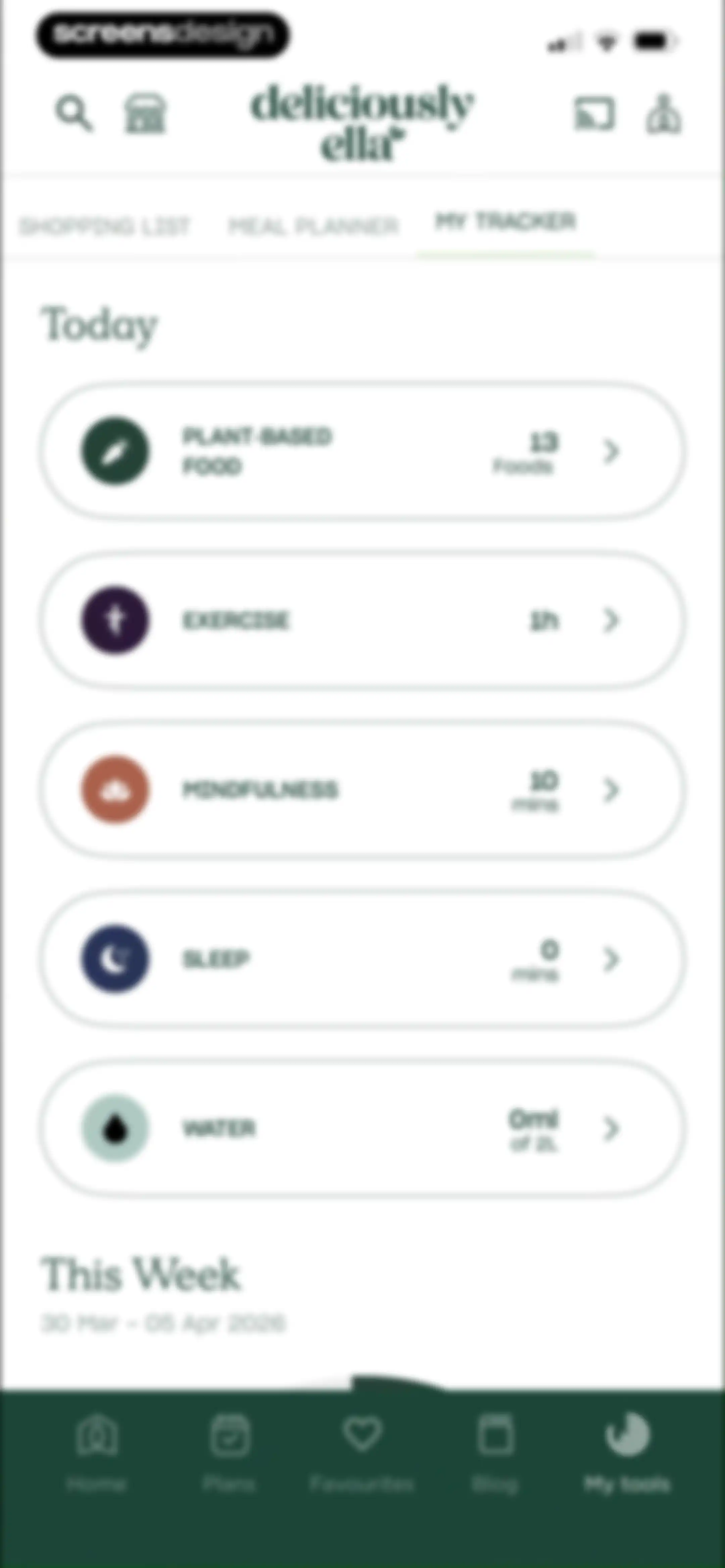Tap the shop storefront icon
Screen dimensions: 725x1568
(145, 113)
